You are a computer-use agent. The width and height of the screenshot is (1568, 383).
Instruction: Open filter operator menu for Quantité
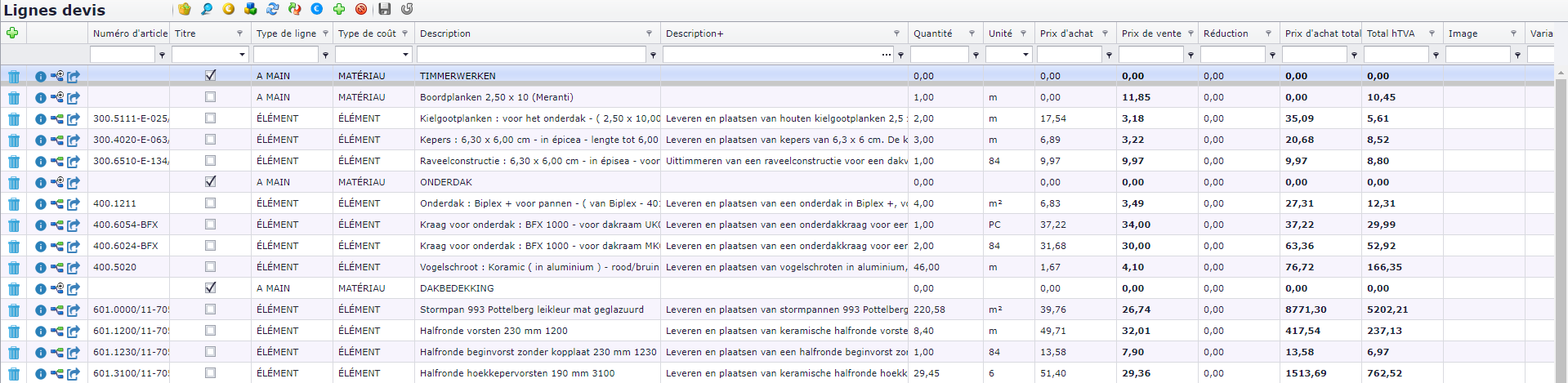(976, 56)
